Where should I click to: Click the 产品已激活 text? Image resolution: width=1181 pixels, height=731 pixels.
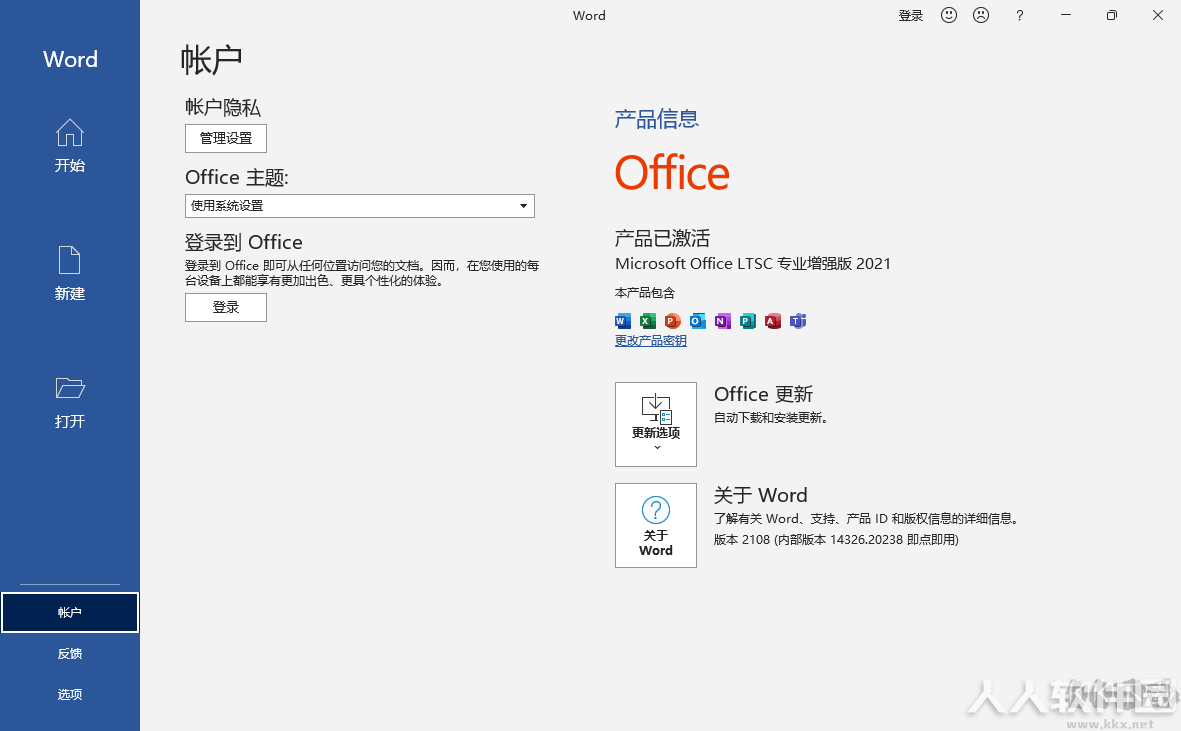(662, 239)
